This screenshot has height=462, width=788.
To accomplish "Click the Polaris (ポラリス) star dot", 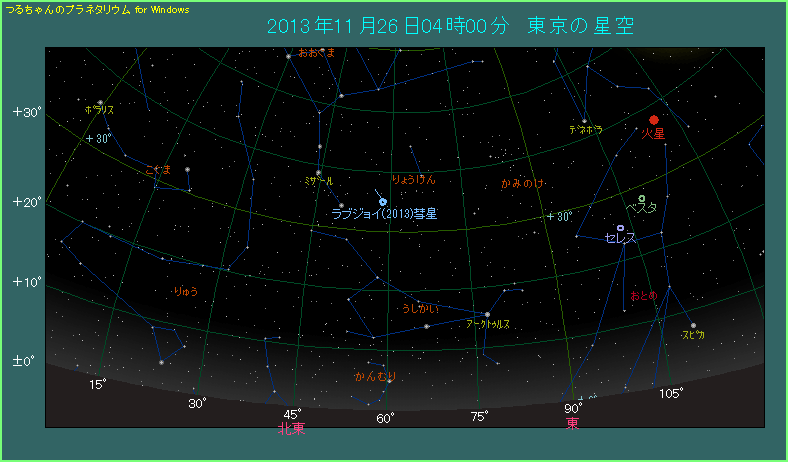I will (99, 102).
